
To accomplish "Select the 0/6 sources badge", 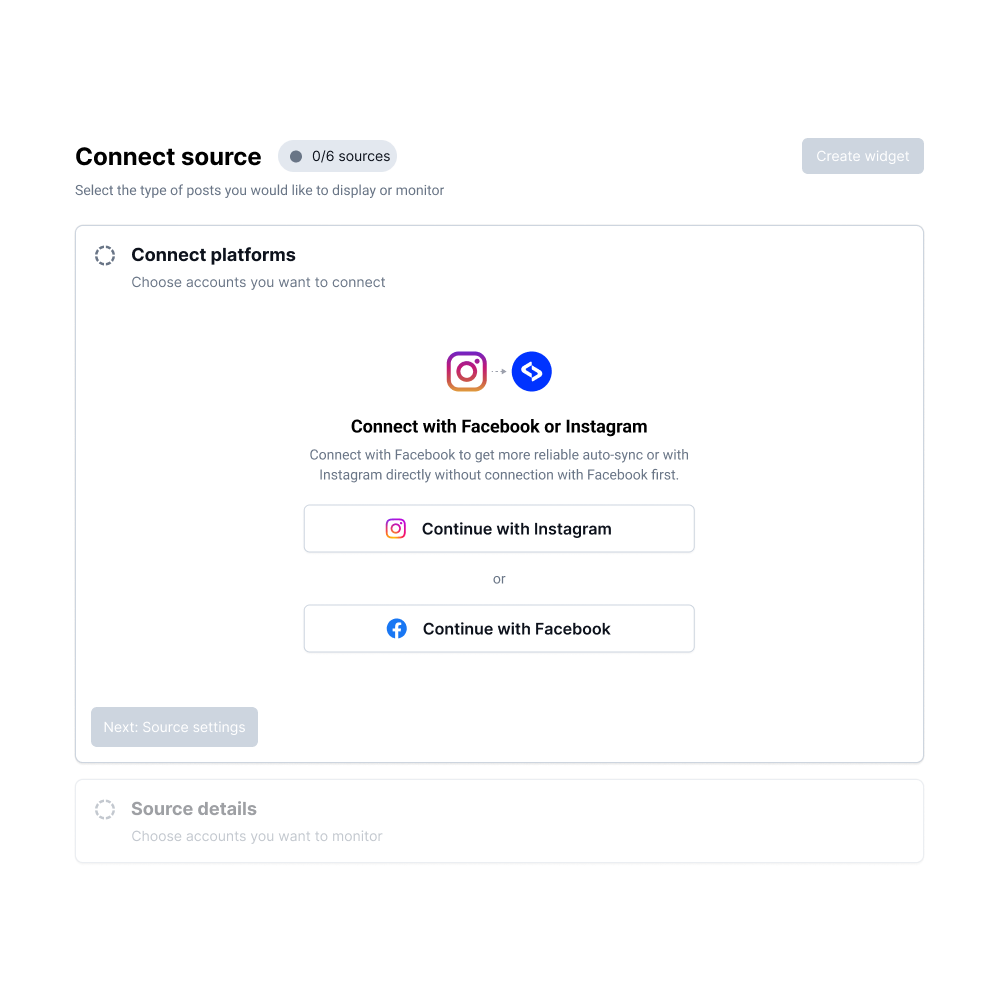I will click(x=337, y=156).
